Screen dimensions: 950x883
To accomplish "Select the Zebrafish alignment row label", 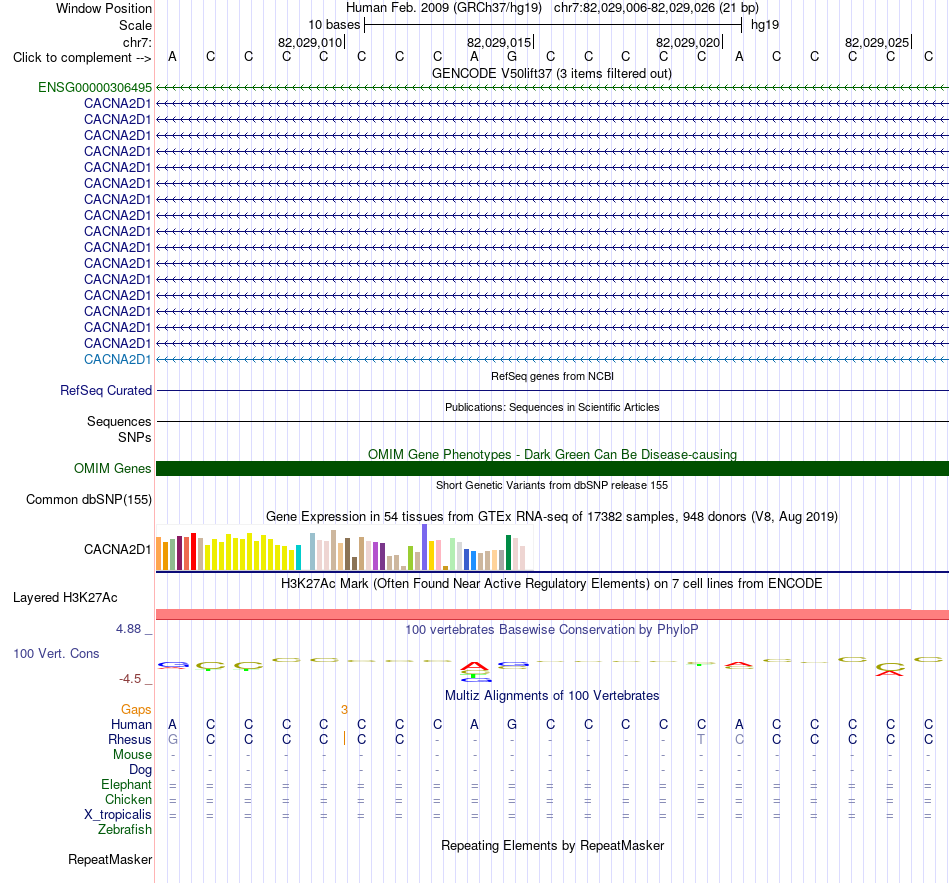I will [x=125, y=829].
